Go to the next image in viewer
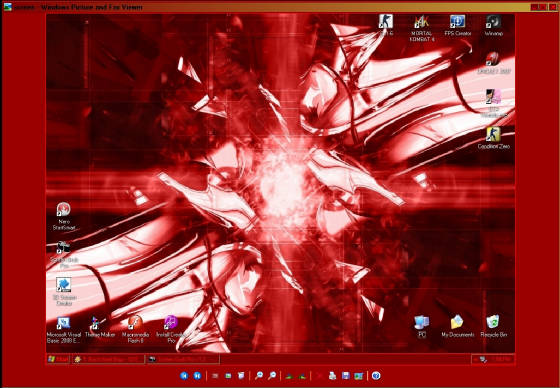Screen dimensions: 560x388 197,375
